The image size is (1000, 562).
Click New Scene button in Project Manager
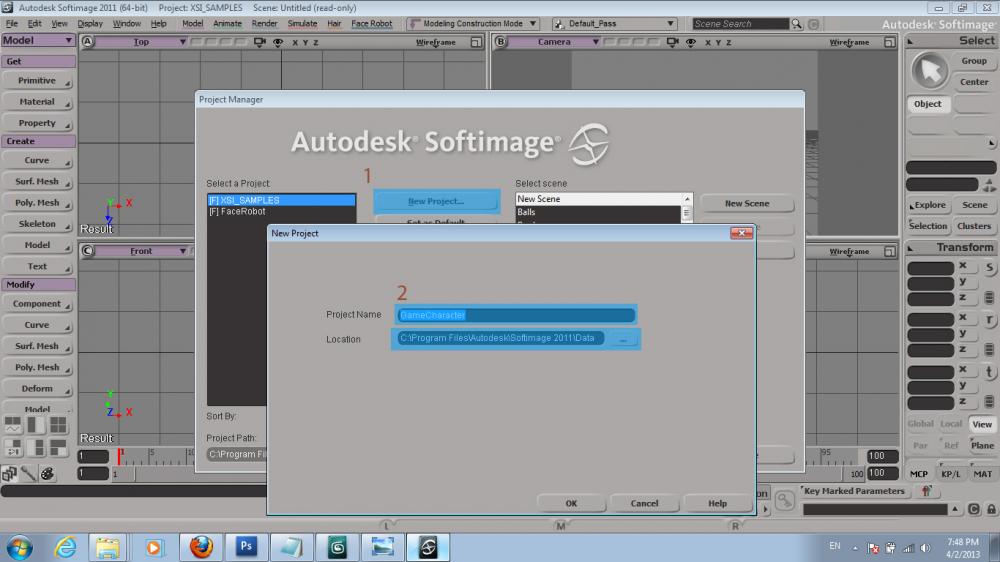(x=747, y=203)
